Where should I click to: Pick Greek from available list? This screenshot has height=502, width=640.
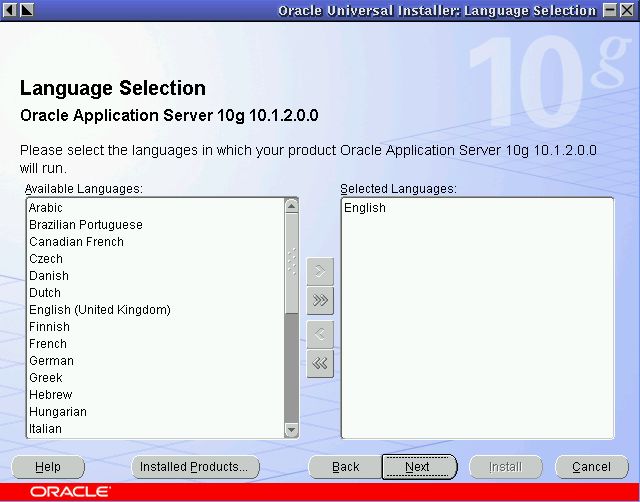pyautogui.click(x=156, y=378)
